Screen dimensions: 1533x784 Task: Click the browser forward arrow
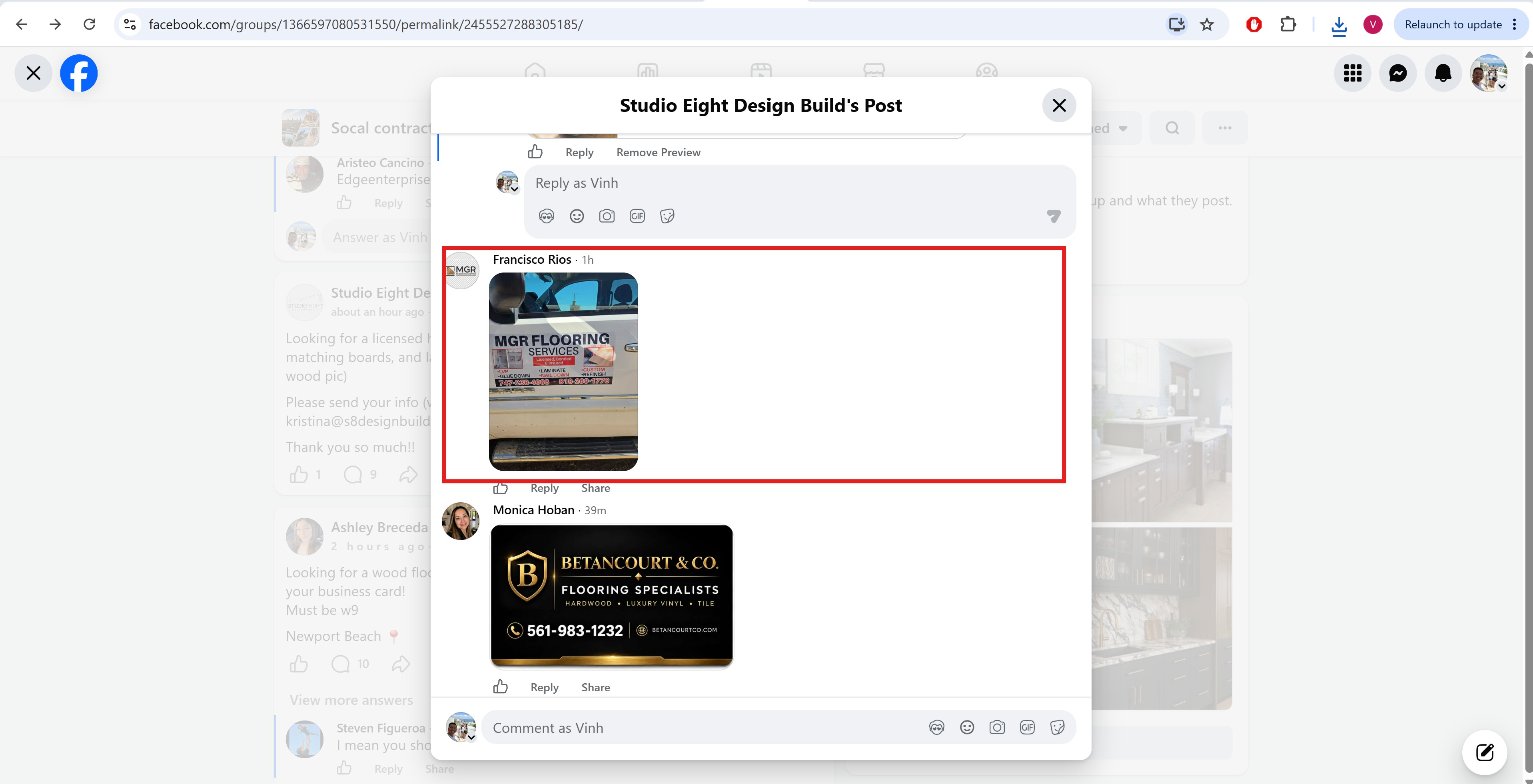pyautogui.click(x=55, y=24)
